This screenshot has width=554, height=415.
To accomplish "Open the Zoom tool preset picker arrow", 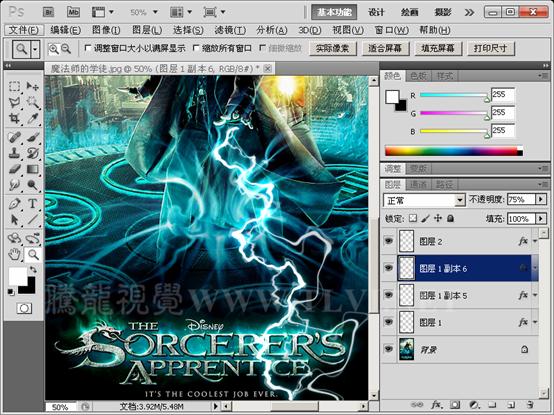I will [x=35, y=49].
